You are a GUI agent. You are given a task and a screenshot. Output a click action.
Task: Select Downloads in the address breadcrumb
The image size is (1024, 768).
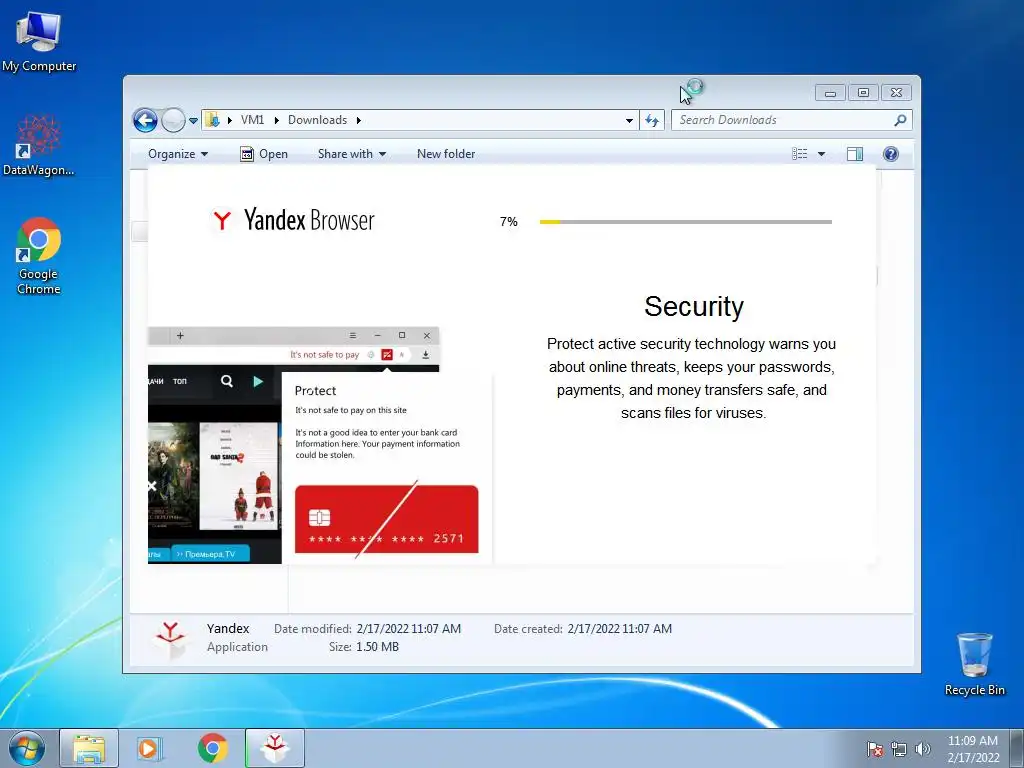click(x=317, y=120)
